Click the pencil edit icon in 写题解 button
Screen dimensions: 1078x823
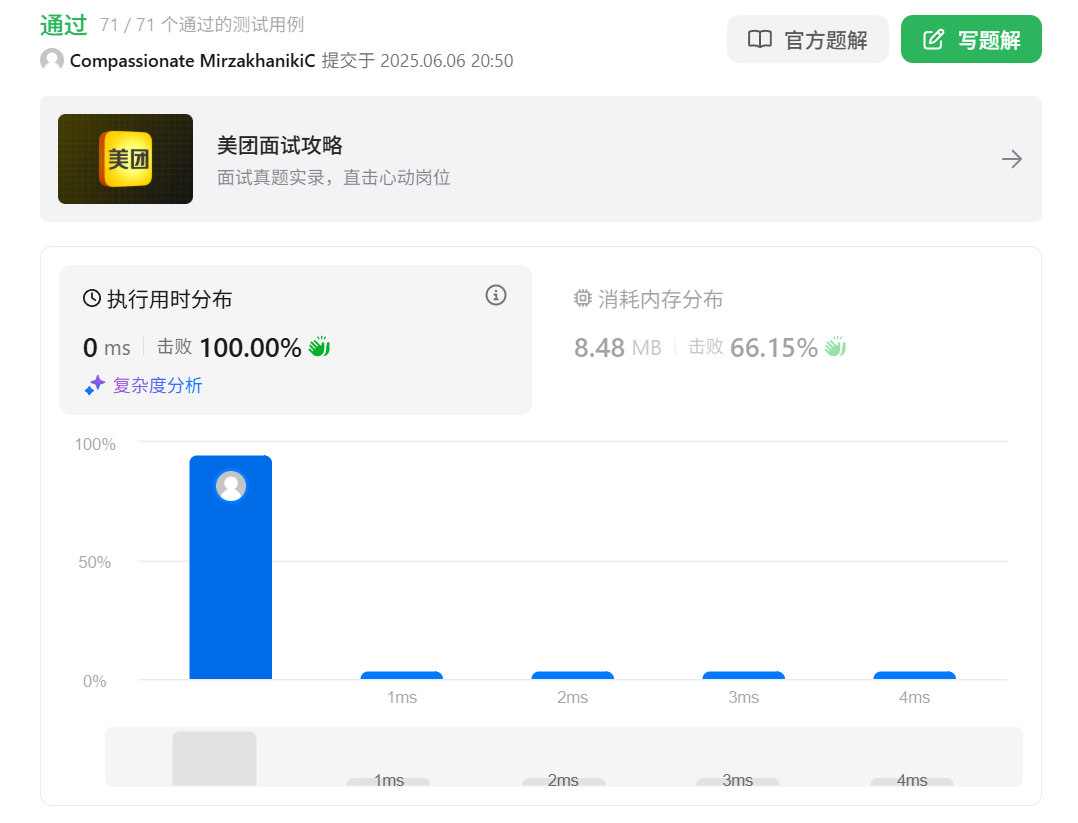(933, 39)
